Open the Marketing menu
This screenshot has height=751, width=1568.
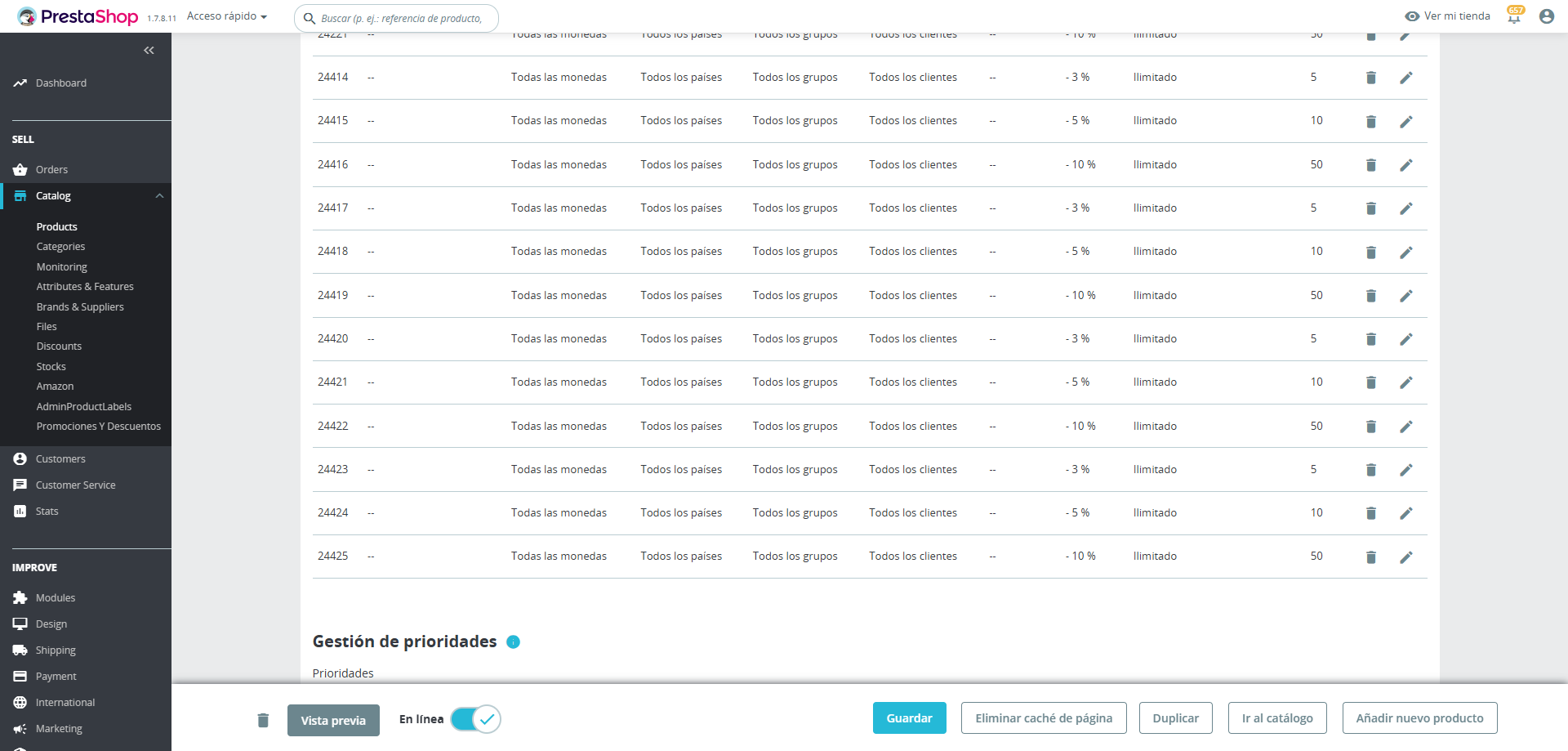pyautogui.click(x=59, y=729)
